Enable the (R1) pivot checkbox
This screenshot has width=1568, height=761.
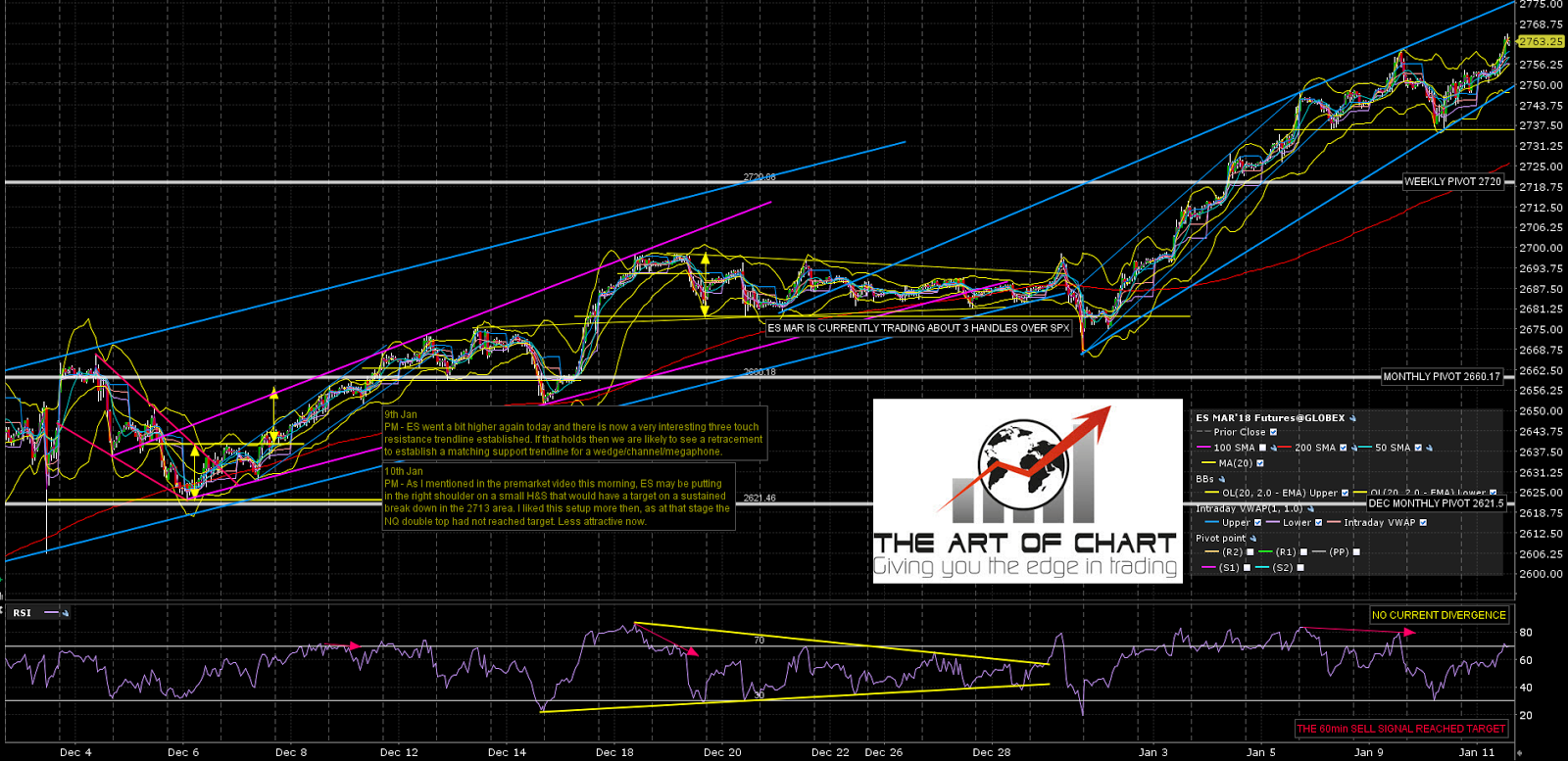pyautogui.click(x=1303, y=551)
